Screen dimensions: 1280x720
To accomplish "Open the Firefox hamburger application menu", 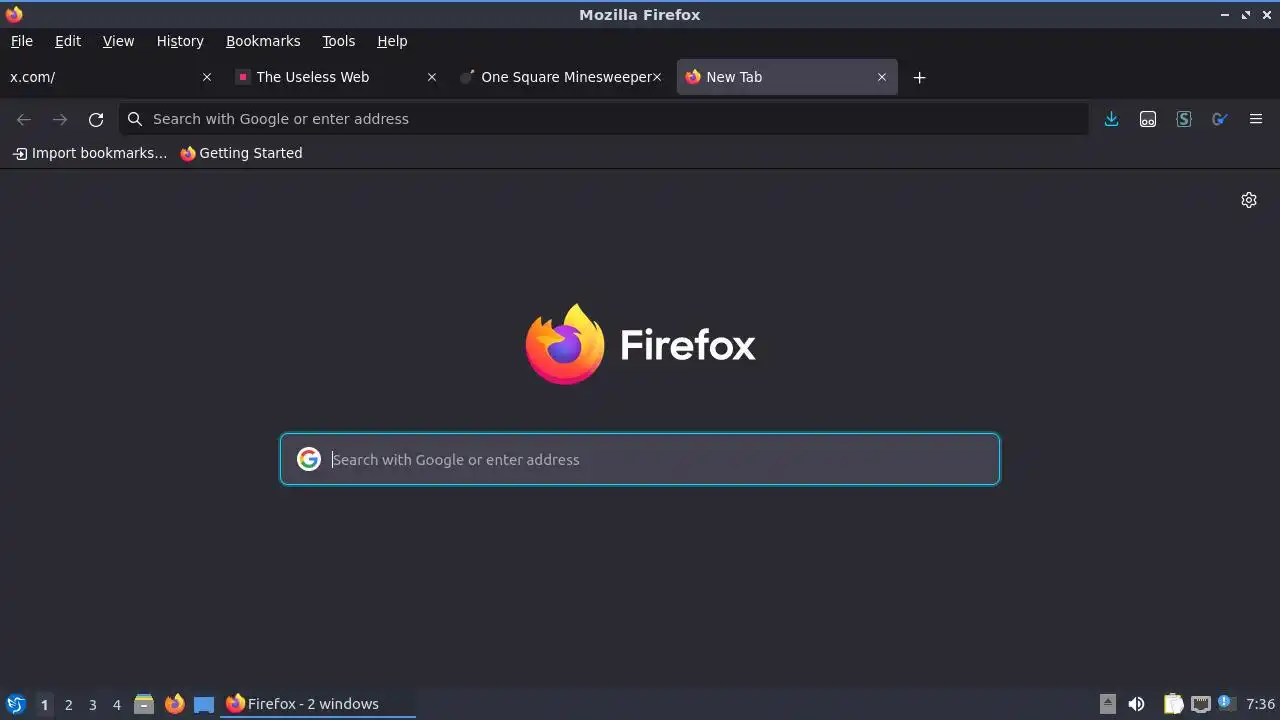I will click(1256, 119).
